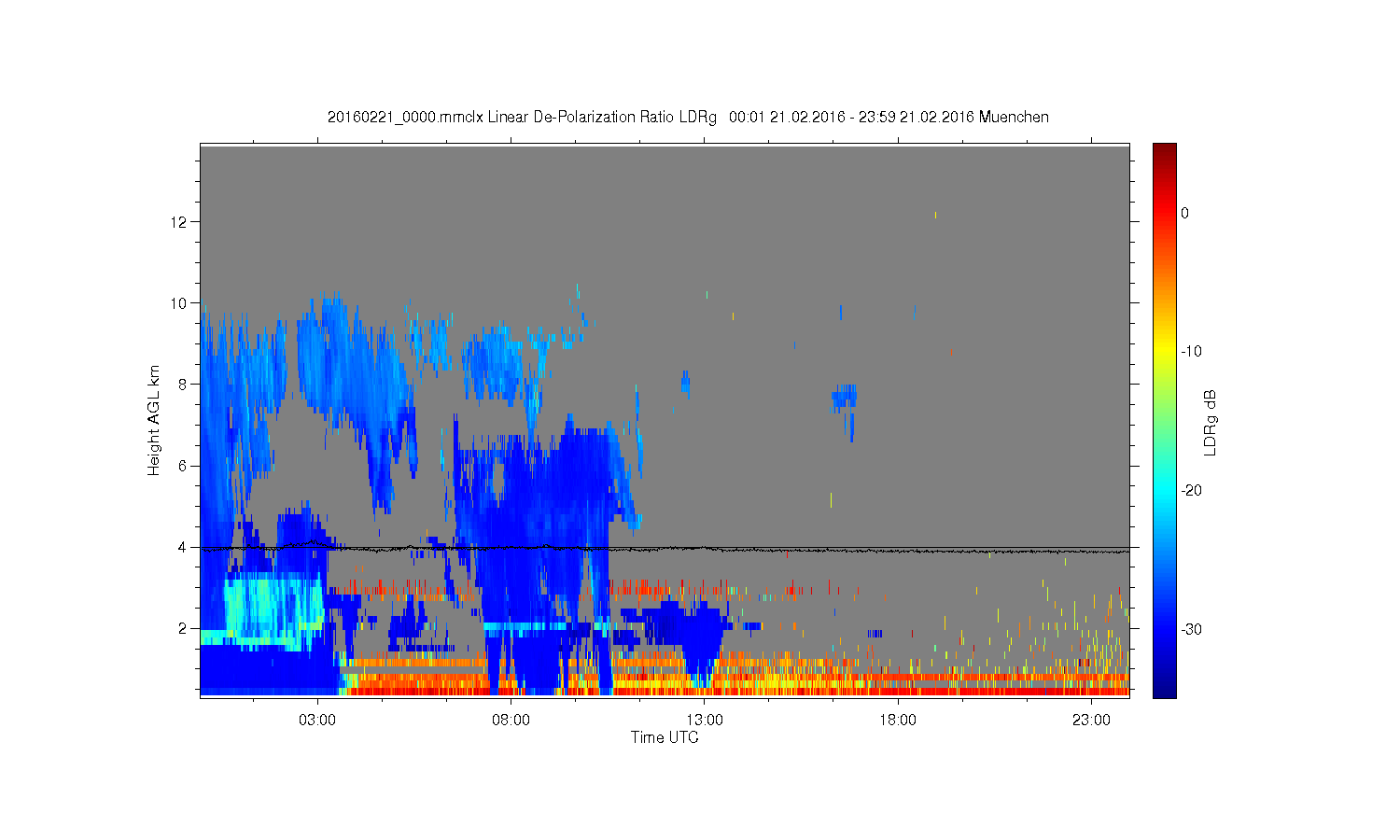Click the 'Time UTC' x-axis label
The height and width of the screenshot is (840, 1400).
tap(665, 737)
